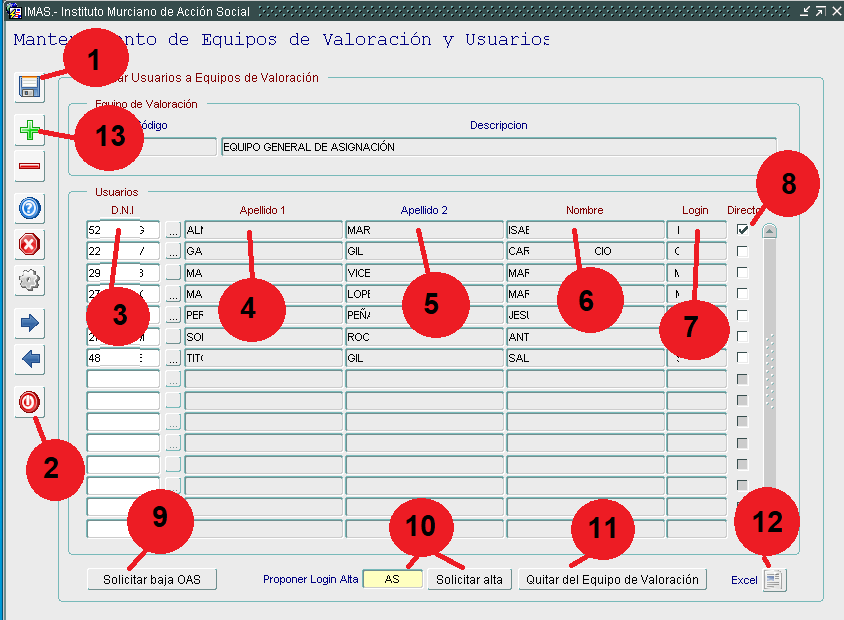844x620 pixels.
Task: Open lookup list button on first D.N.I row
Action: click(173, 231)
